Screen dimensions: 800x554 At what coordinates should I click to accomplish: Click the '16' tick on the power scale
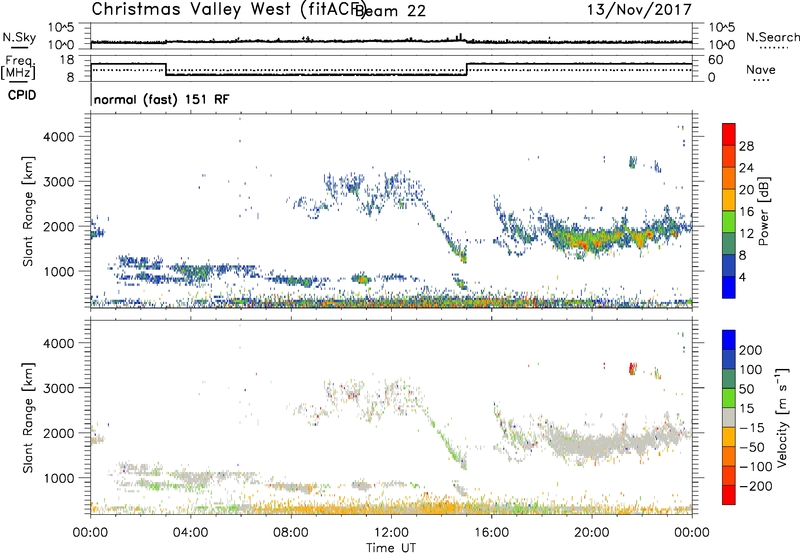coord(746,212)
